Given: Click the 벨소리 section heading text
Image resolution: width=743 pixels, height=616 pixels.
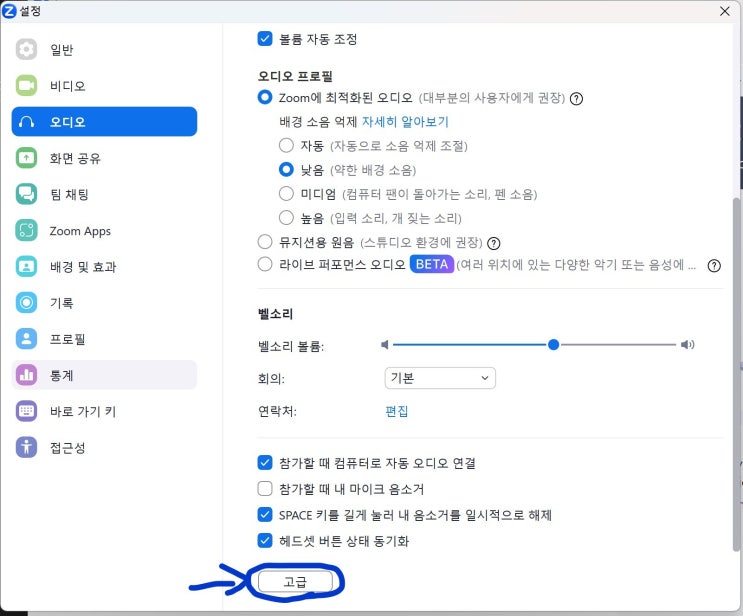Looking at the screenshot, I should coord(275,314).
